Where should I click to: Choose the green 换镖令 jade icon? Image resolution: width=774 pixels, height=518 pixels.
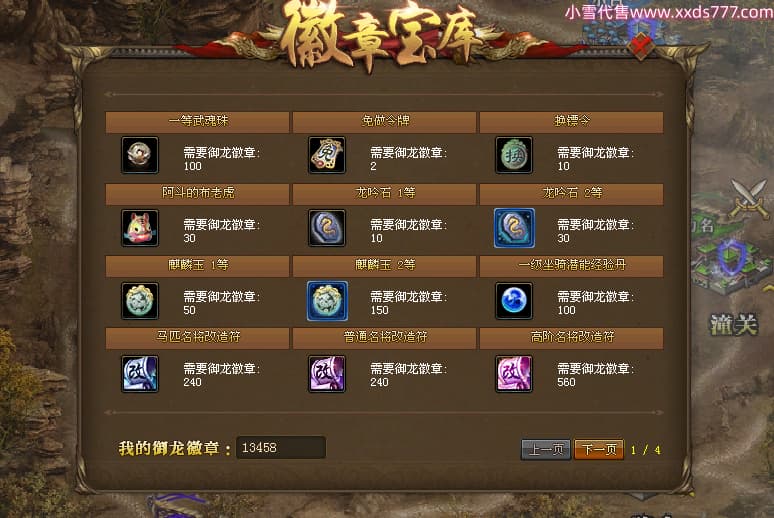[514, 155]
